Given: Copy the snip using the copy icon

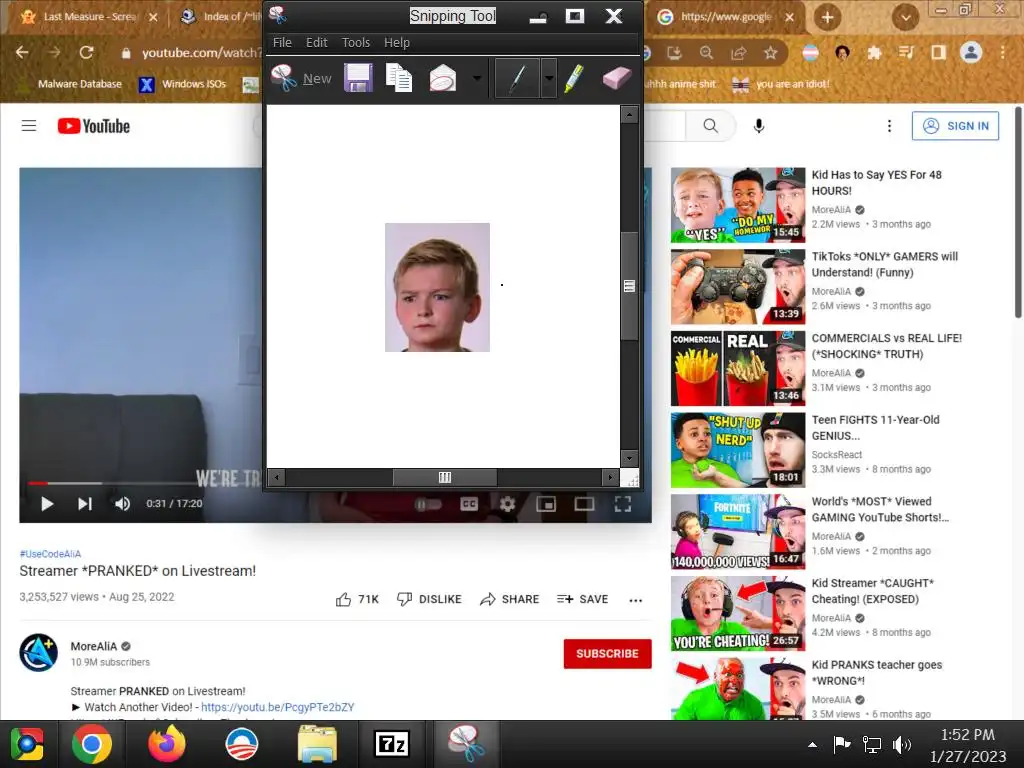Looking at the screenshot, I should [399, 78].
